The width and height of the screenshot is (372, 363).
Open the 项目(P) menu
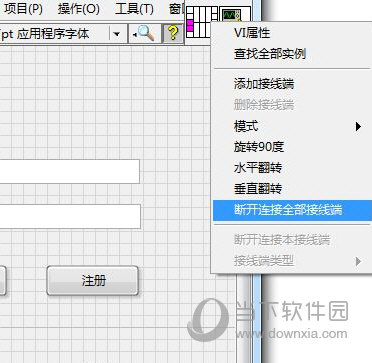[x=23, y=9]
